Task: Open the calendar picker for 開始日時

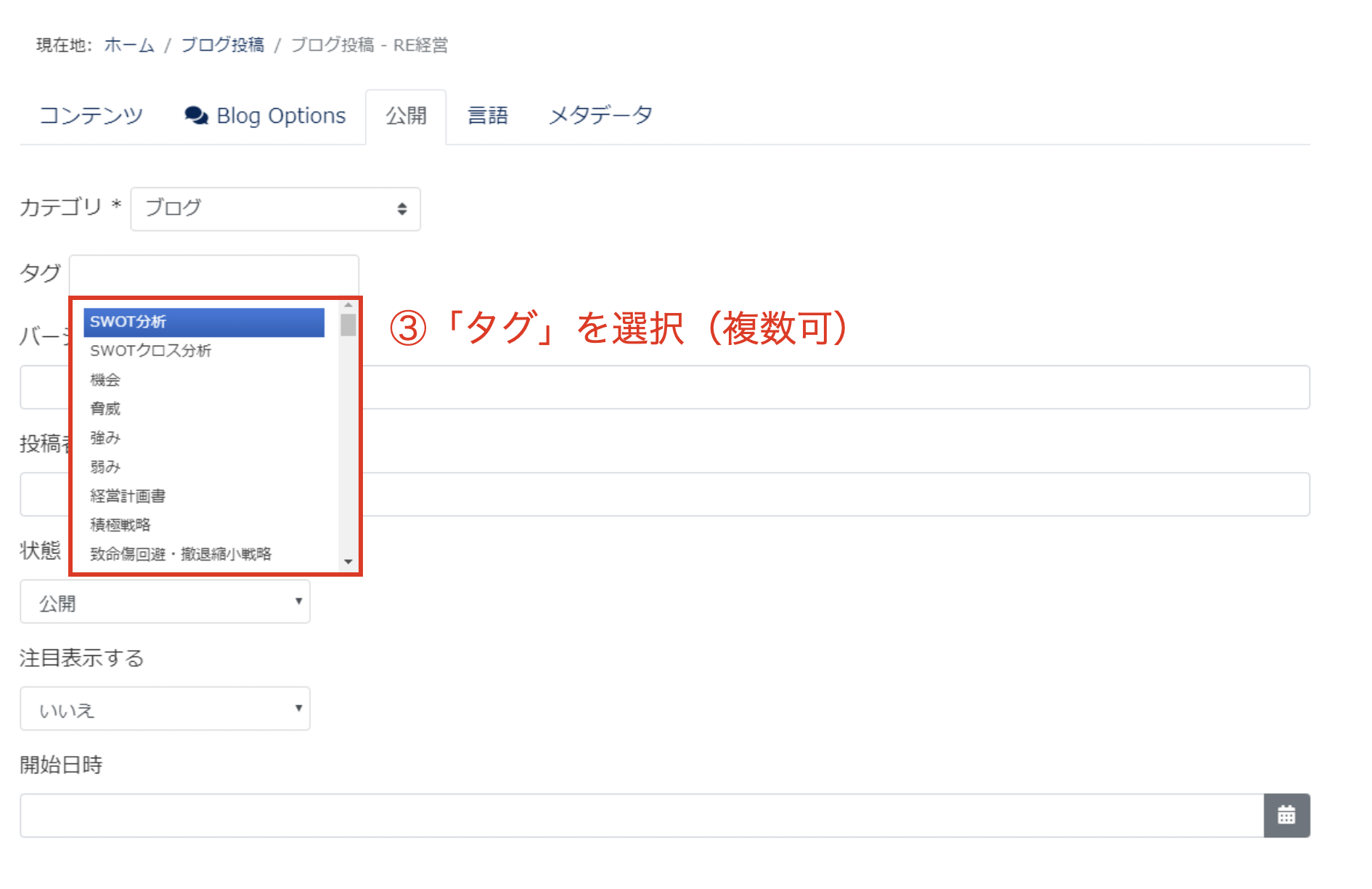Action: [1286, 815]
